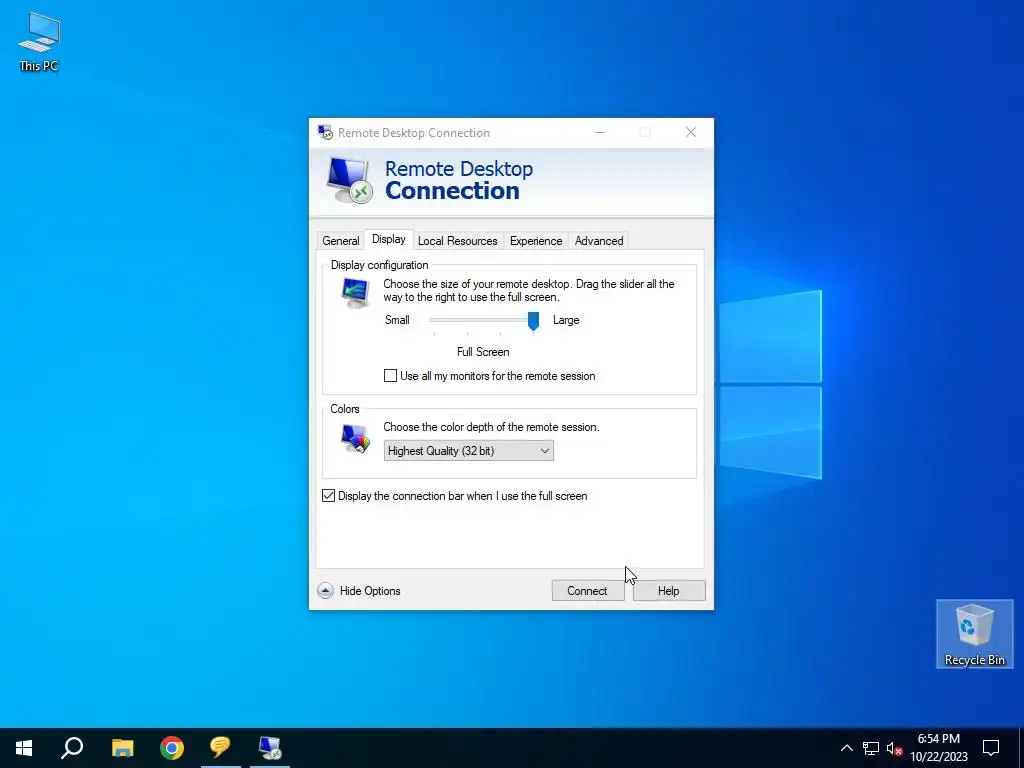Screen dimensions: 1024x768
Task: Open the color depth dropdown
Action: pyautogui.click(x=468, y=451)
